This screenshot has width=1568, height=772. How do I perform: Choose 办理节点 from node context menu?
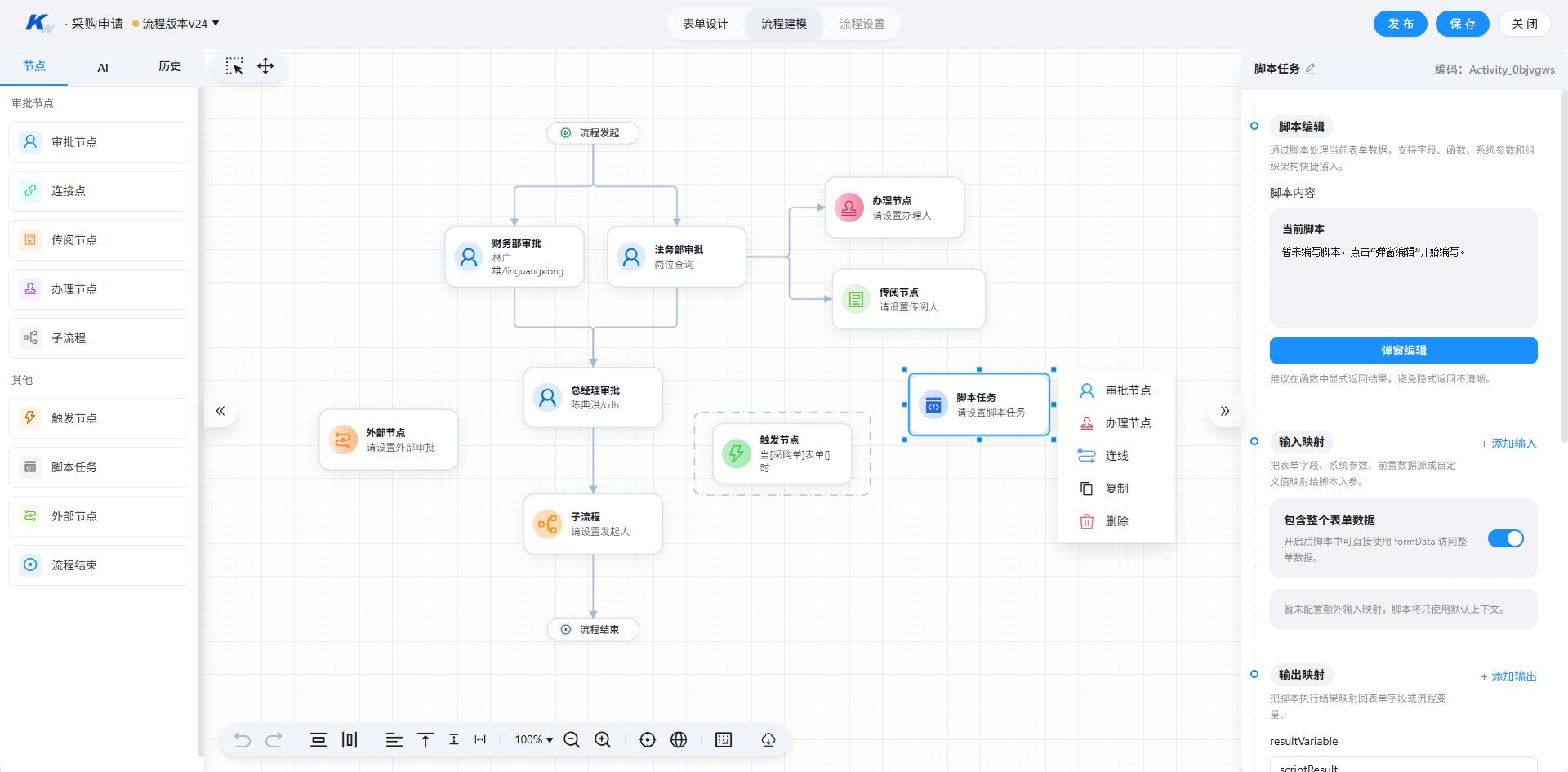click(1116, 424)
